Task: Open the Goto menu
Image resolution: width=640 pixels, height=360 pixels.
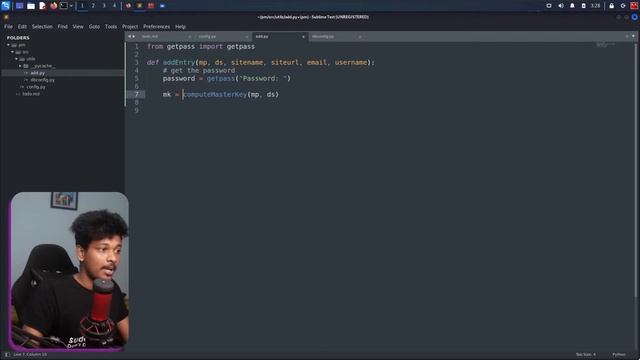Action: pyautogui.click(x=94, y=27)
